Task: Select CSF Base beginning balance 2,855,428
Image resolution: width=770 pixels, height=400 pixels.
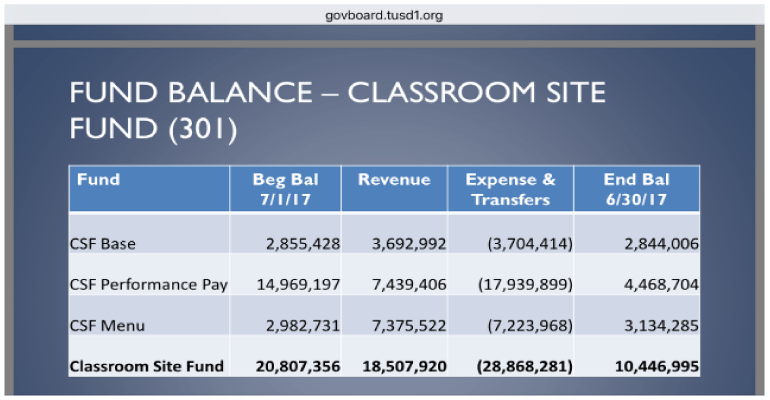Action: point(303,243)
